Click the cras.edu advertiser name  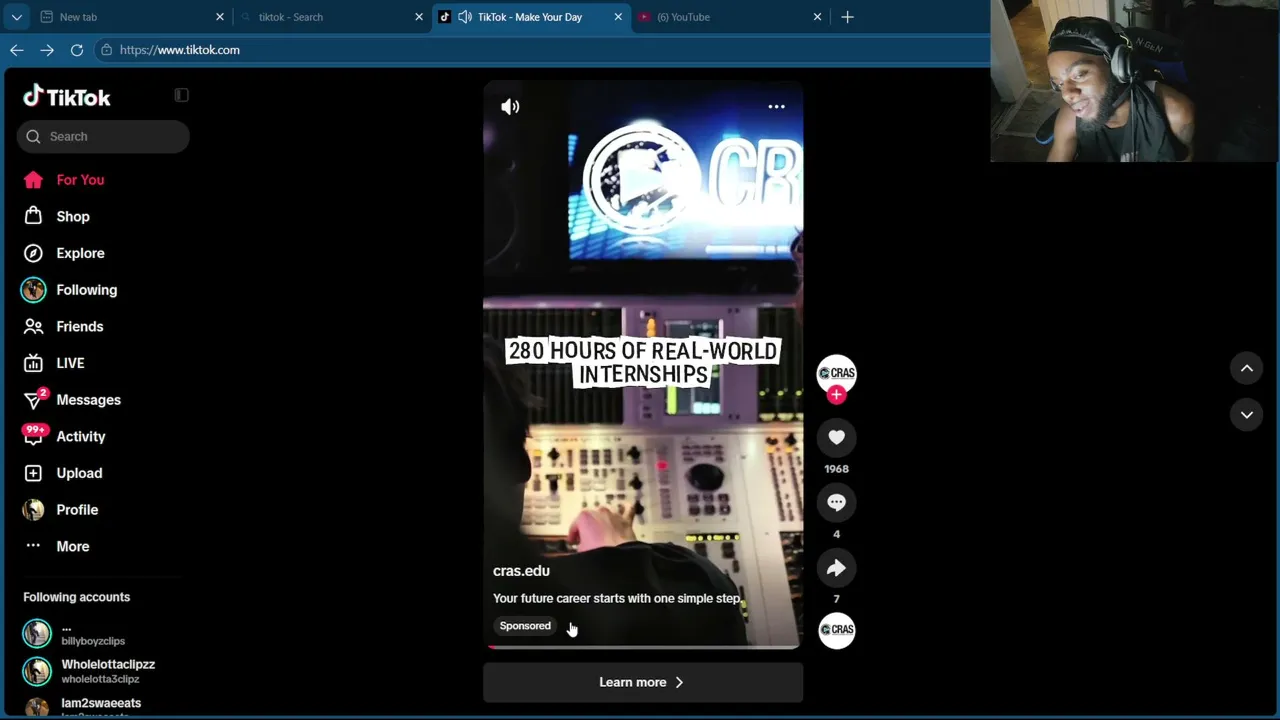click(521, 571)
